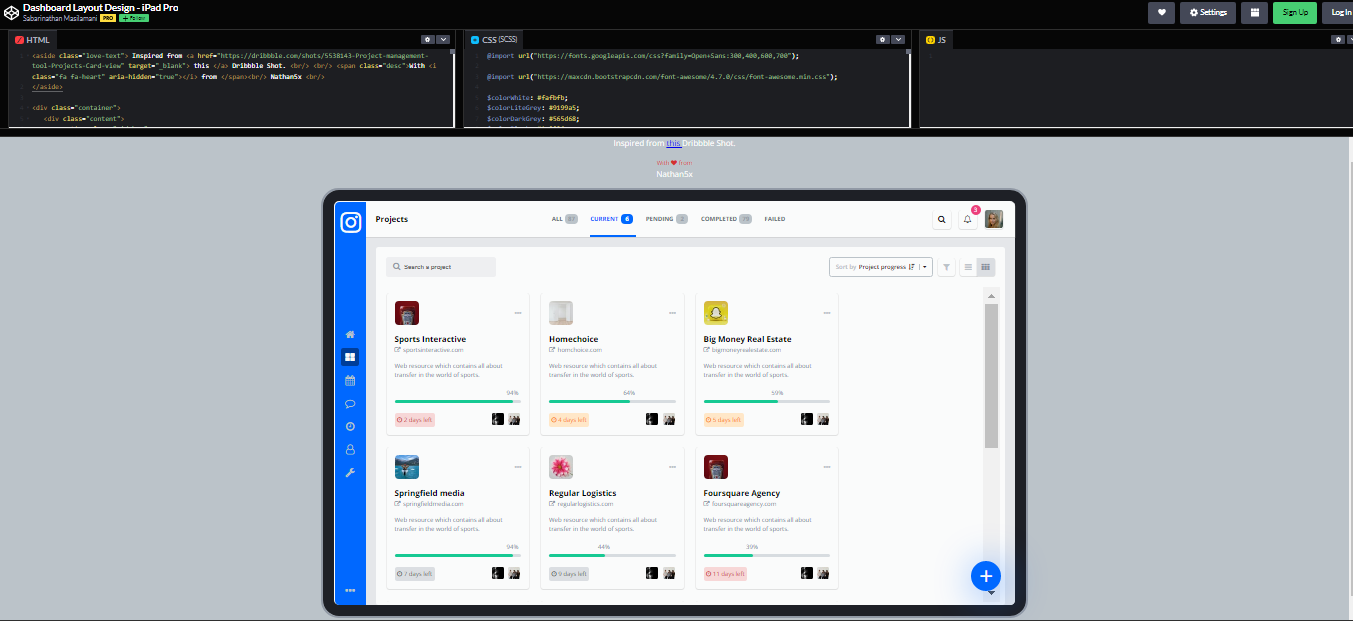Click the notification bell with red badge
Screen dimensions: 1353x621
966,218
